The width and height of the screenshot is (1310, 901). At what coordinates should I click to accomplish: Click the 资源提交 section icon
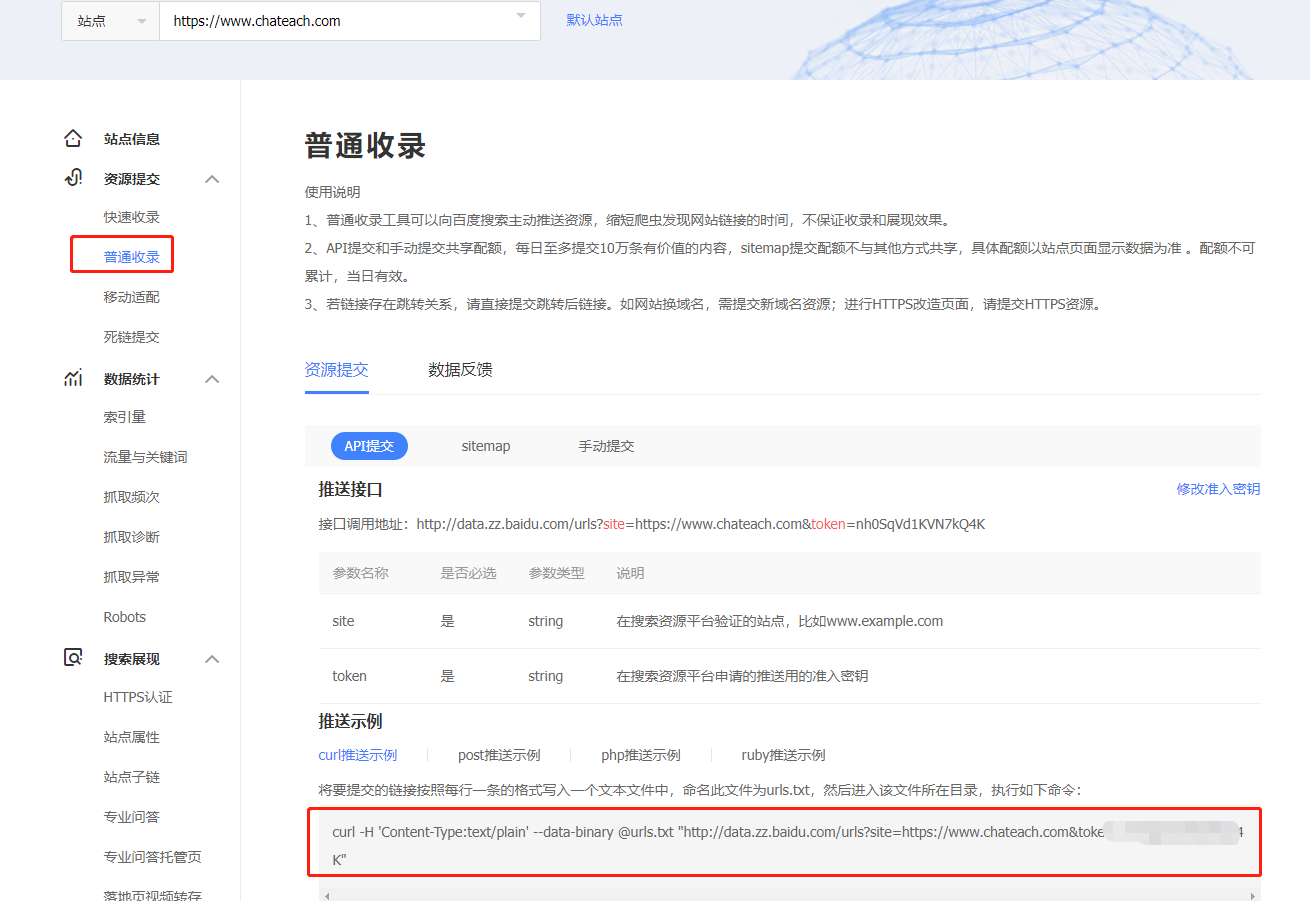pyautogui.click(x=73, y=178)
